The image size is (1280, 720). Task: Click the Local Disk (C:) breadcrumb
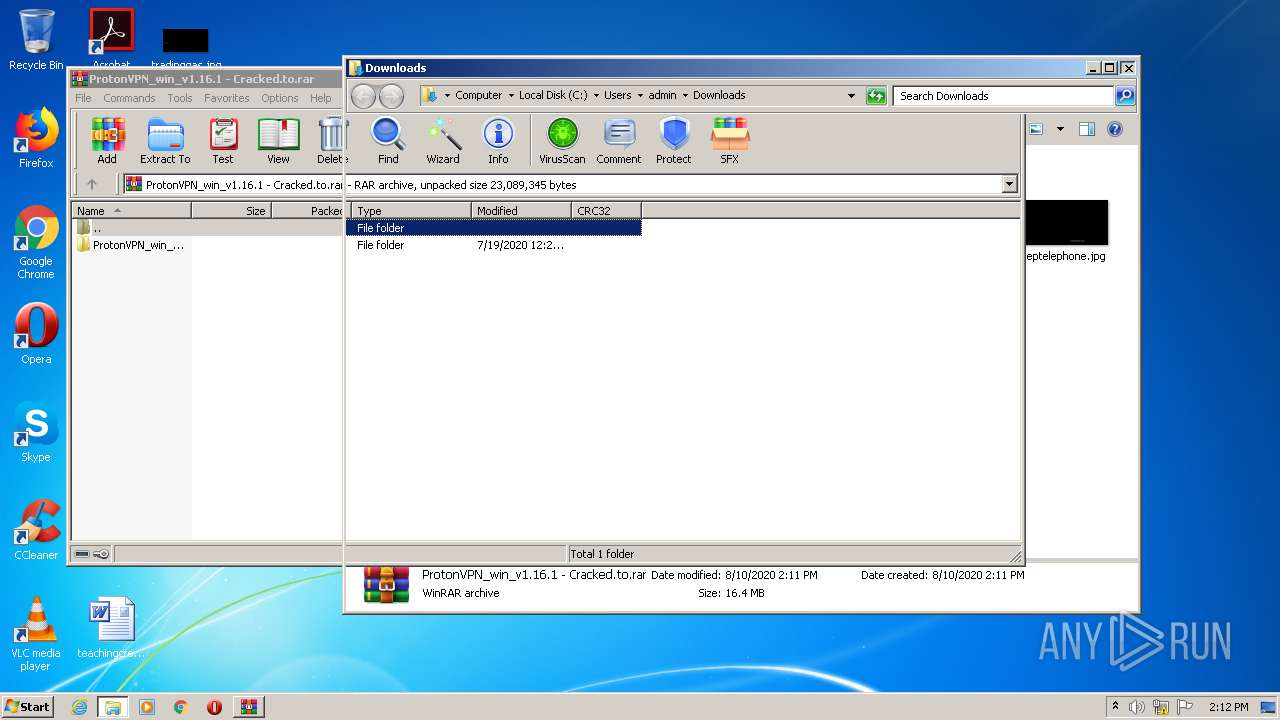(553, 95)
